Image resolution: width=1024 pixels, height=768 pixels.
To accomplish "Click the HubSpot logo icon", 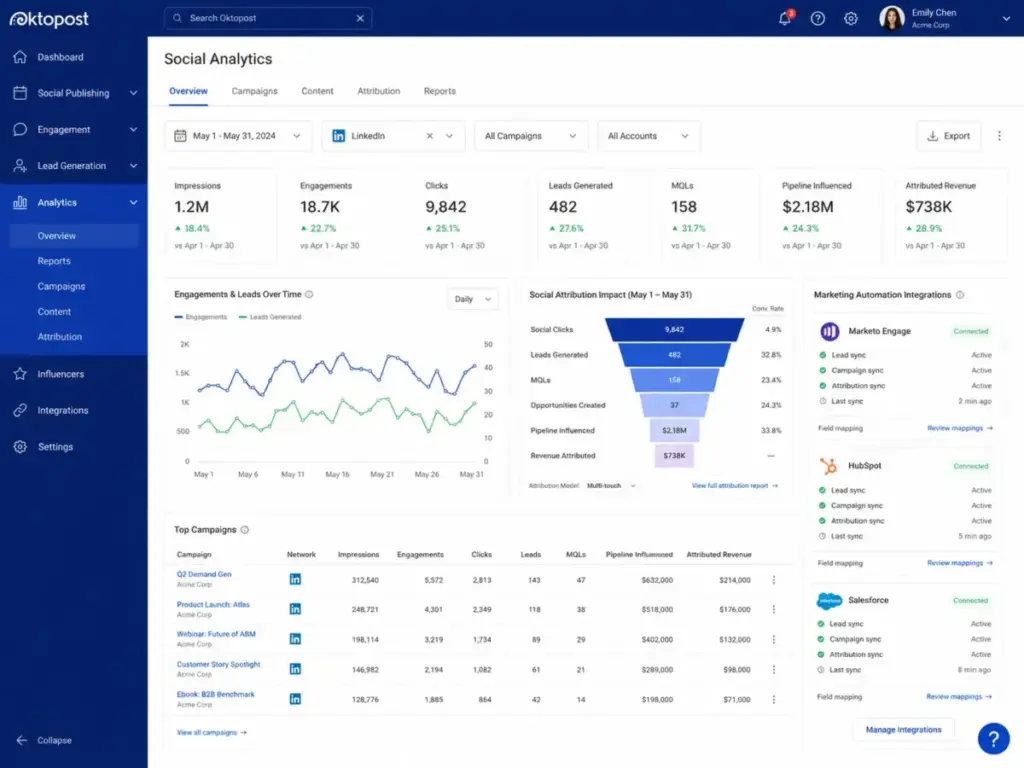I will pos(829,466).
